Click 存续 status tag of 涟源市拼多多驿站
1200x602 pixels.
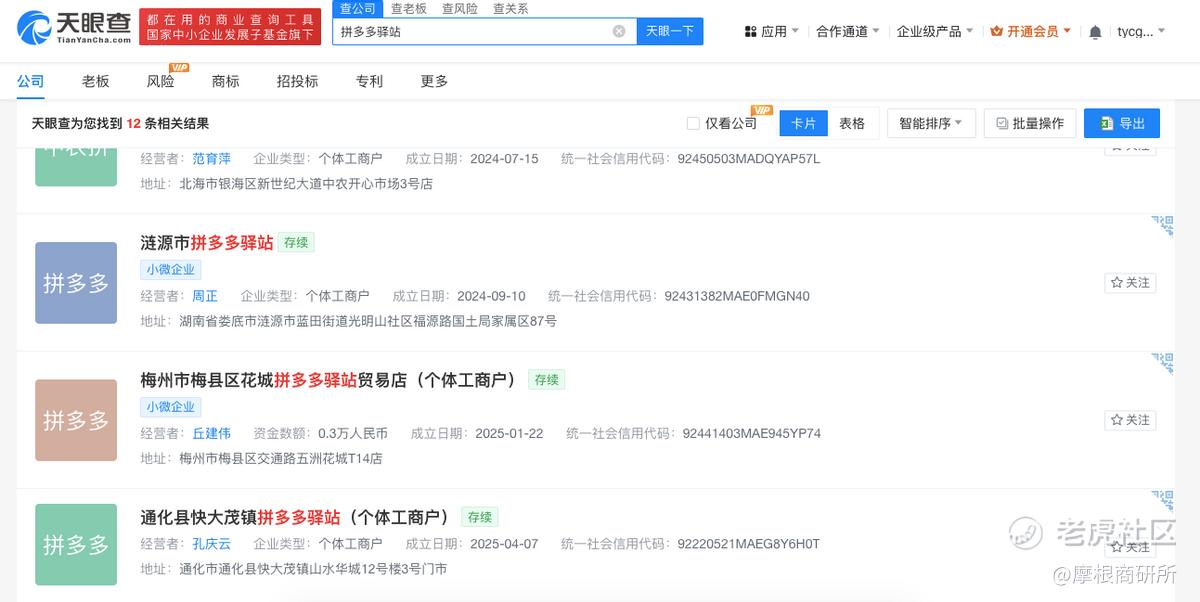click(x=296, y=242)
